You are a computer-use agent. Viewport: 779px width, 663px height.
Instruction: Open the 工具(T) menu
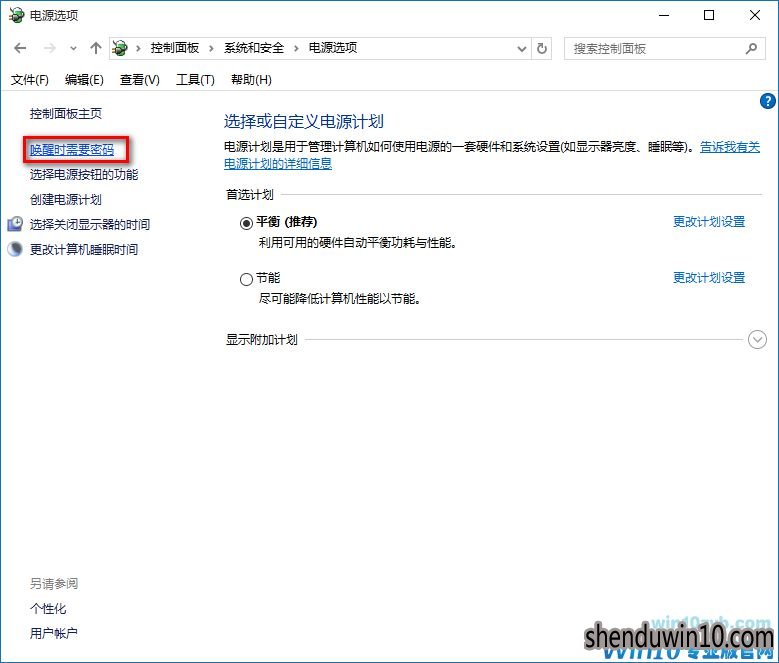pyautogui.click(x=195, y=79)
